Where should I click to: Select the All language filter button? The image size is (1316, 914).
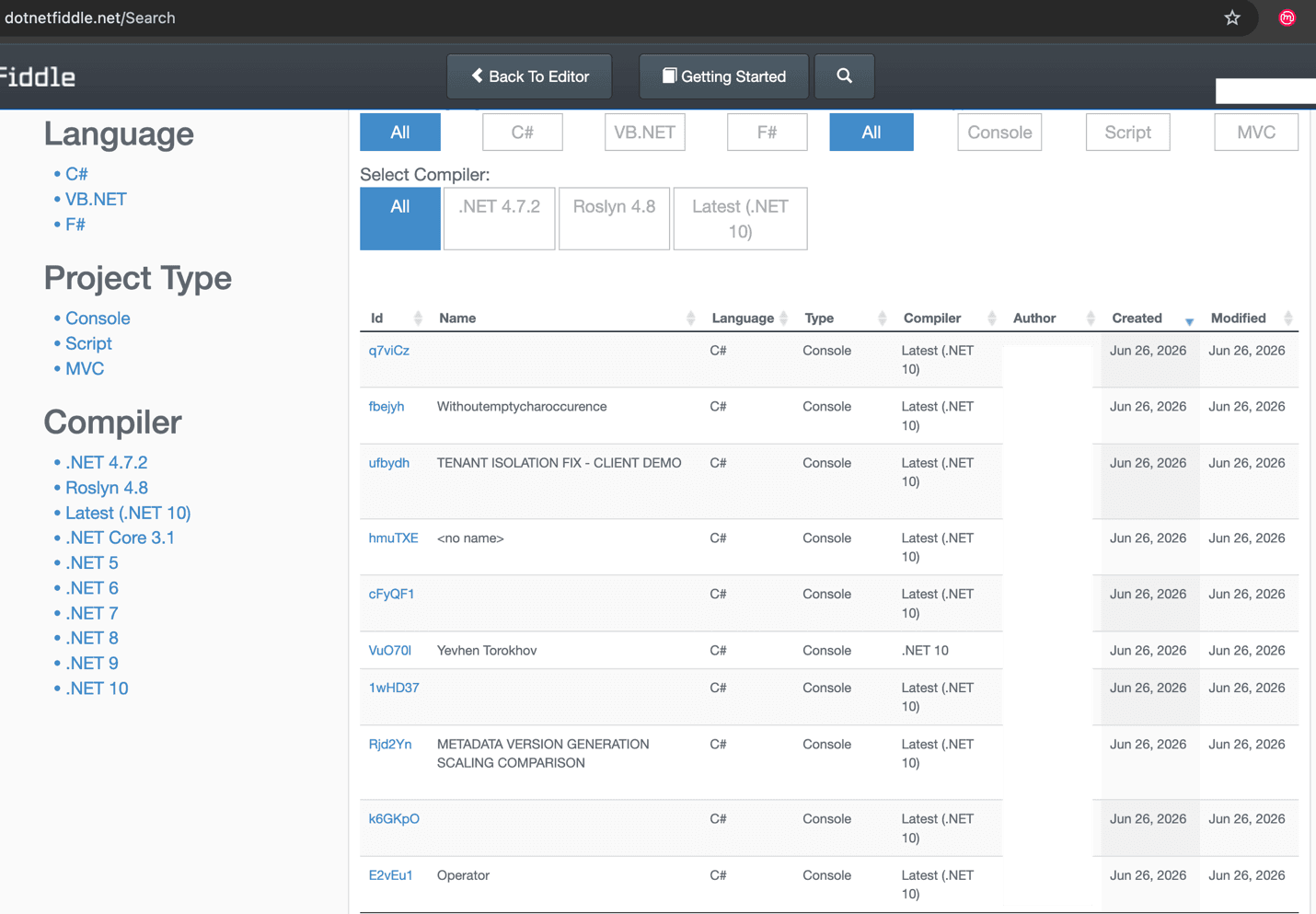click(x=400, y=133)
